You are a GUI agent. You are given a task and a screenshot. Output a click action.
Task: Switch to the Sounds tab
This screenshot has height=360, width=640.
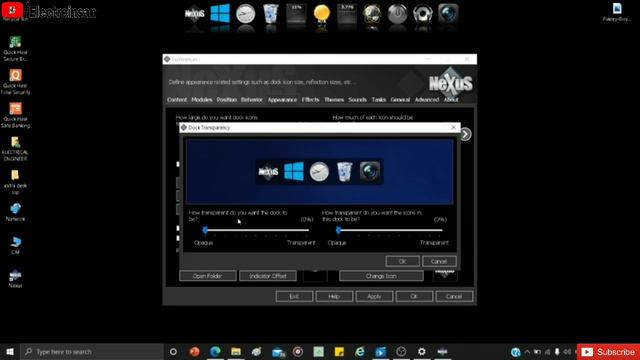pyautogui.click(x=358, y=100)
